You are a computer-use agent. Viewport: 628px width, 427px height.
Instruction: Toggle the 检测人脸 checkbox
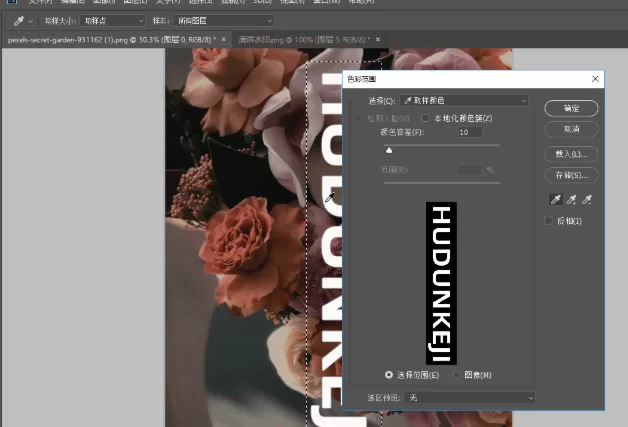(358, 118)
